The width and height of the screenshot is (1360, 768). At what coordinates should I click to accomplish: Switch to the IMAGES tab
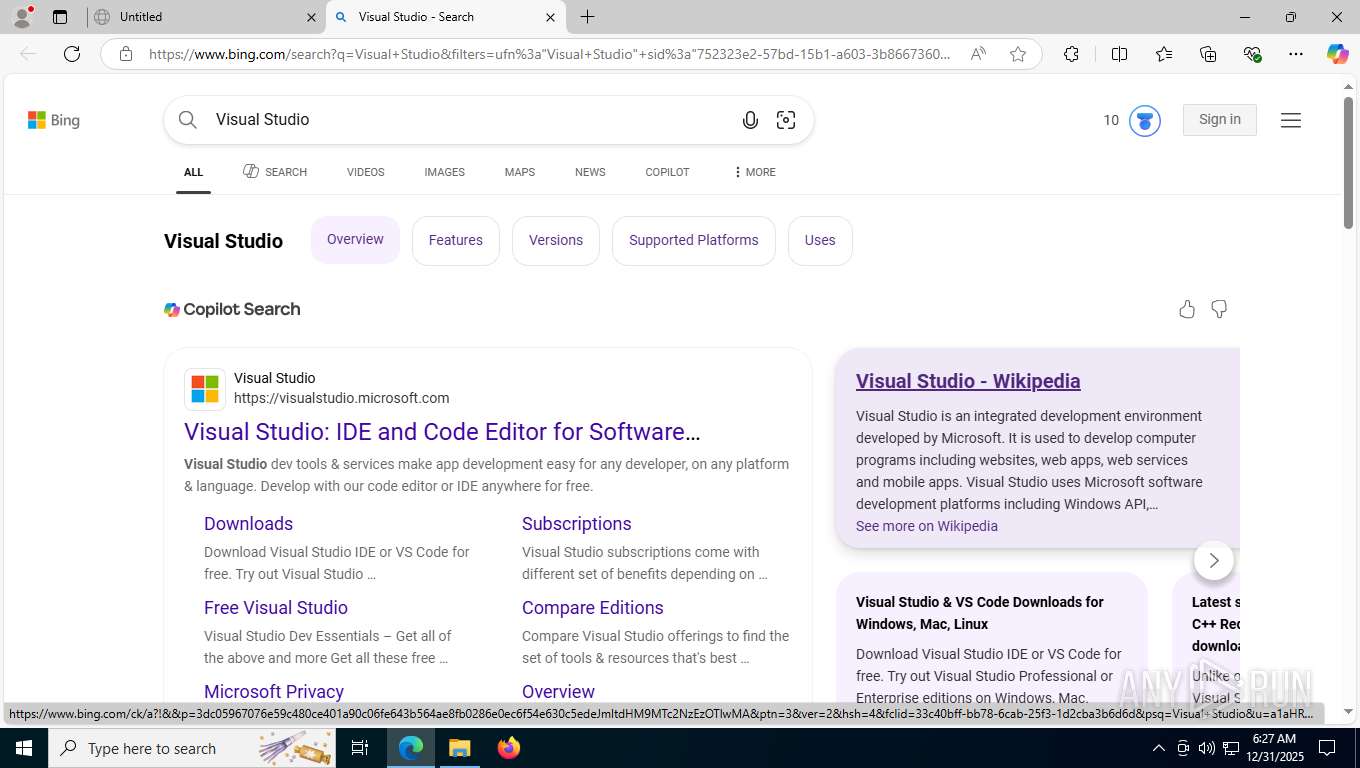tap(444, 172)
